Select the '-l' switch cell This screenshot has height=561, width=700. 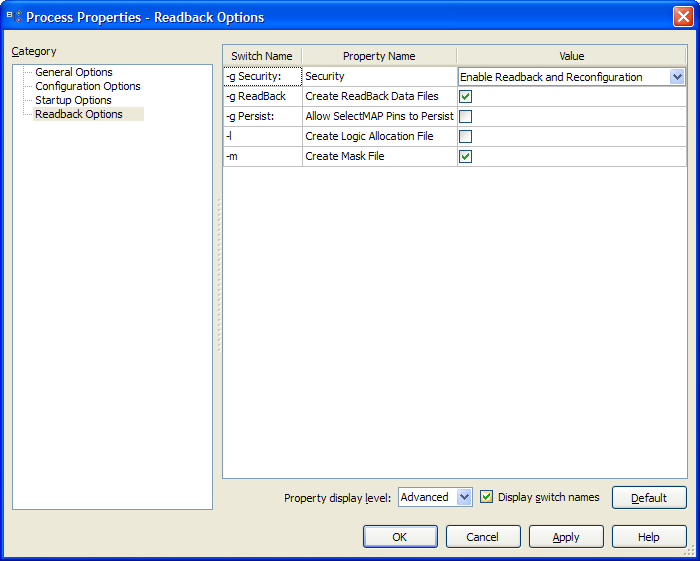(x=262, y=137)
